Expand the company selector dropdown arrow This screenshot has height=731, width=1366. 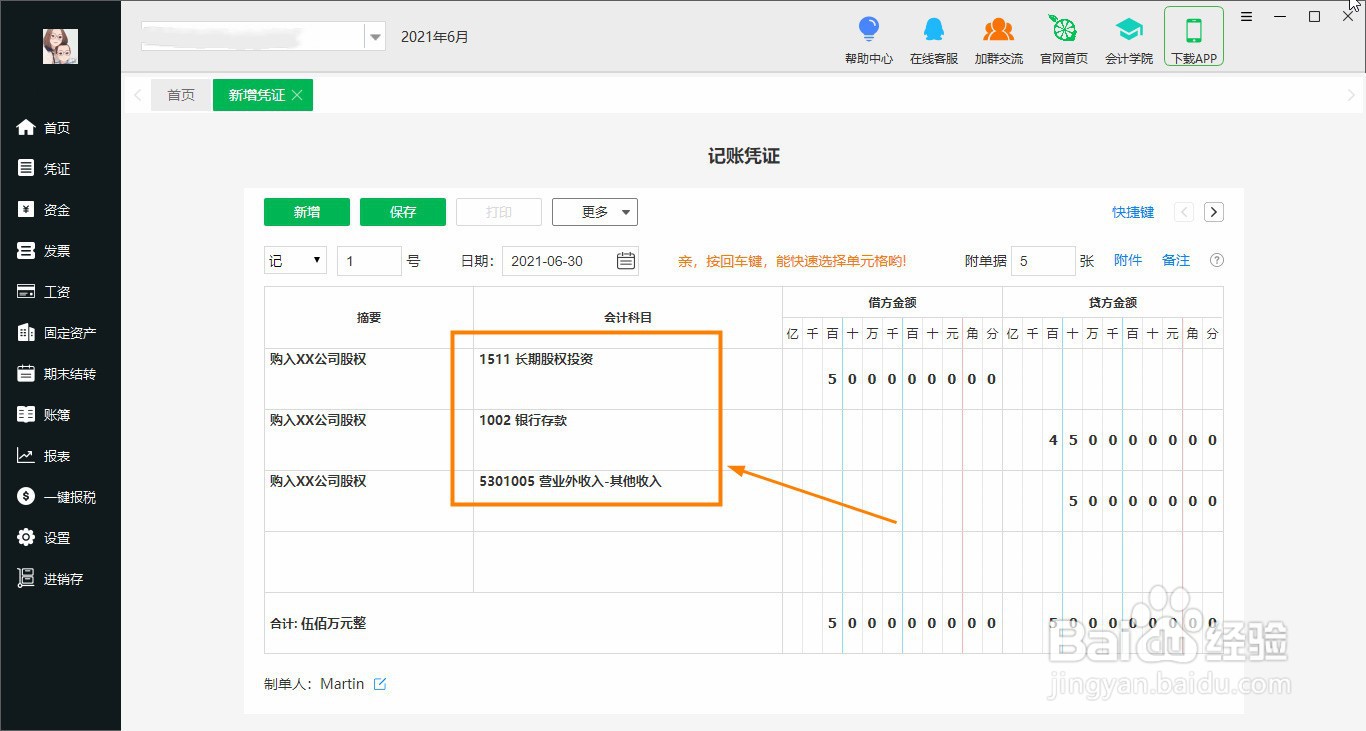[x=374, y=36]
